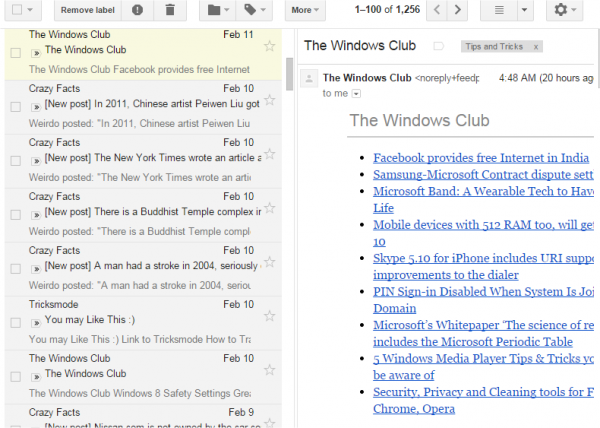Viewport: 600px width, 428px height.
Task: Click importance marker on Tricksmode email
Action: click(x=36, y=323)
